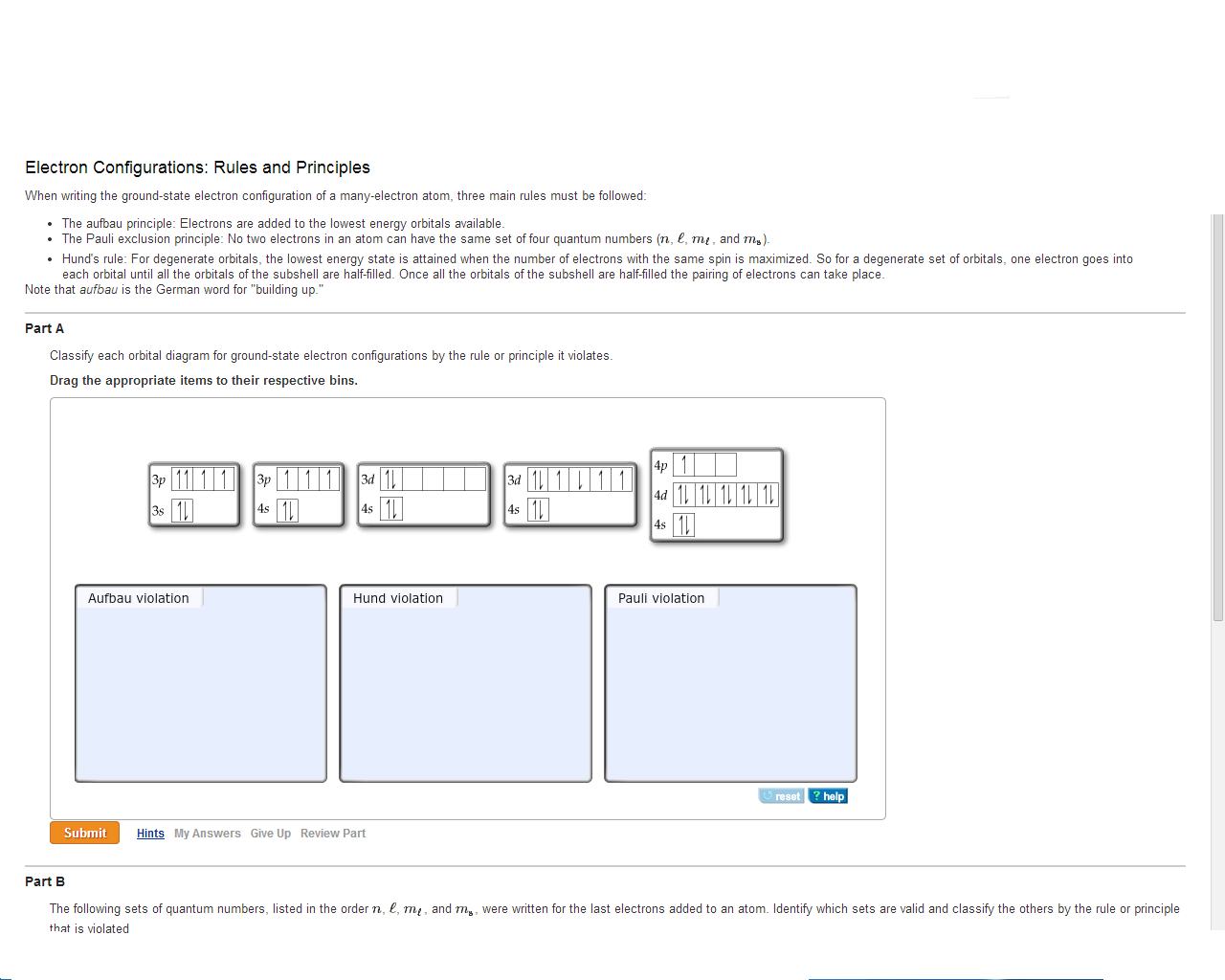Open the Hints link
The image size is (1225, 980).
point(150,834)
